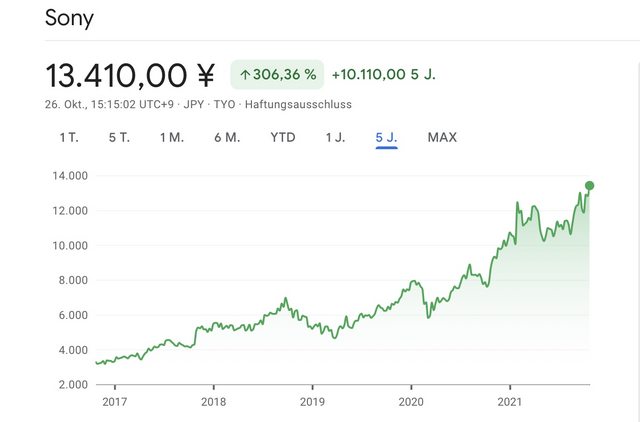The height and width of the screenshot is (422, 640).
Task: Switch chart to 1 J. range
Action: [335, 138]
